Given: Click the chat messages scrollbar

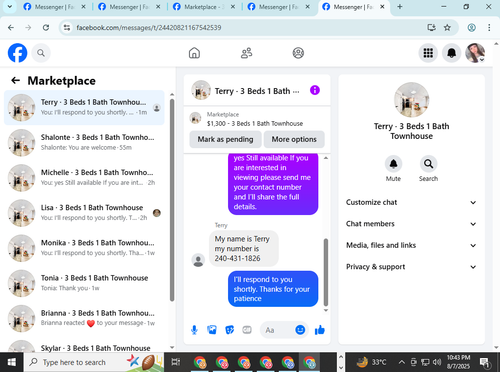Looking at the screenshot, I should [x=326, y=272].
